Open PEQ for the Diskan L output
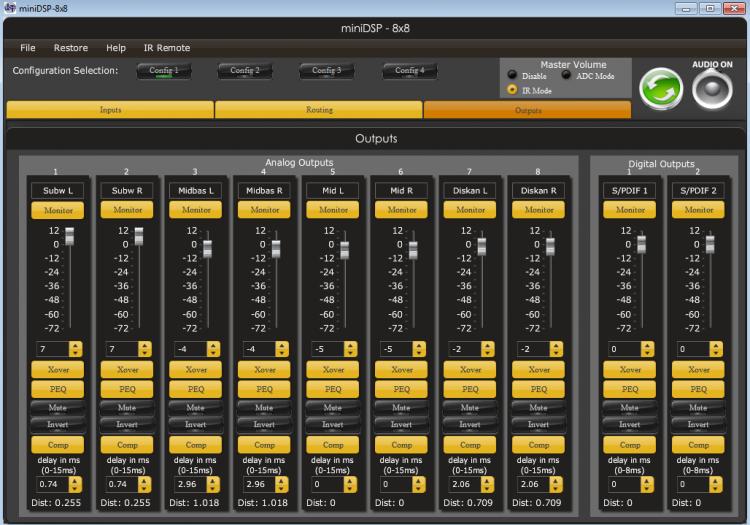The width and height of the screenshot is (750, 525). (x=470, y=389)
